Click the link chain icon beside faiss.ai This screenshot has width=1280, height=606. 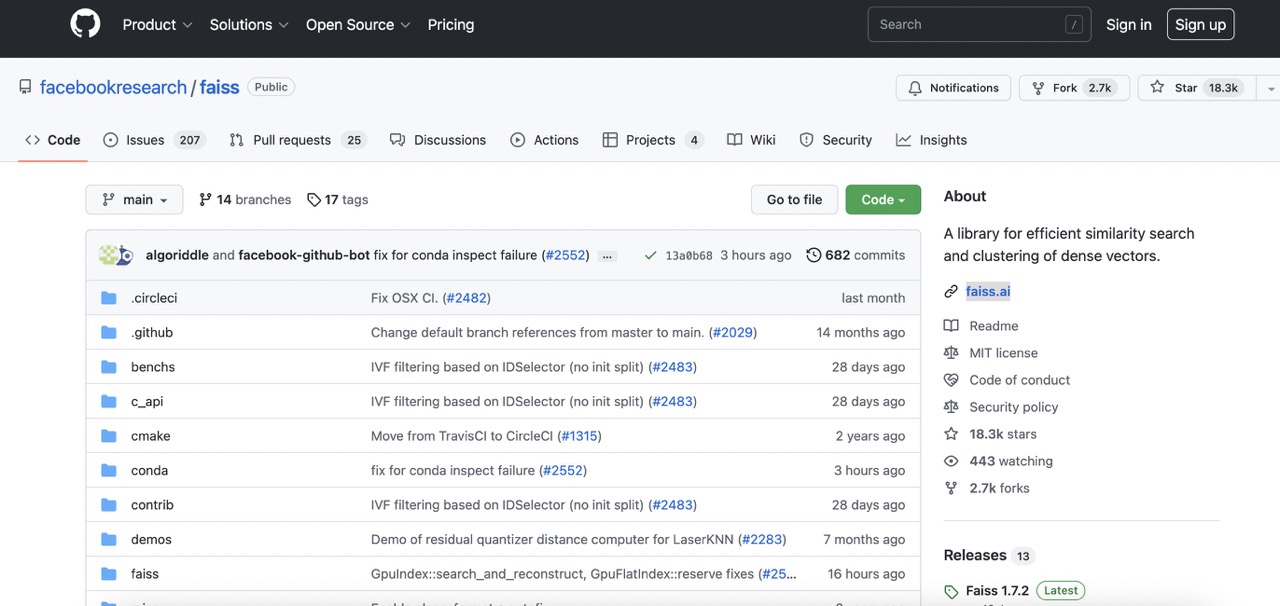point(951,291)
